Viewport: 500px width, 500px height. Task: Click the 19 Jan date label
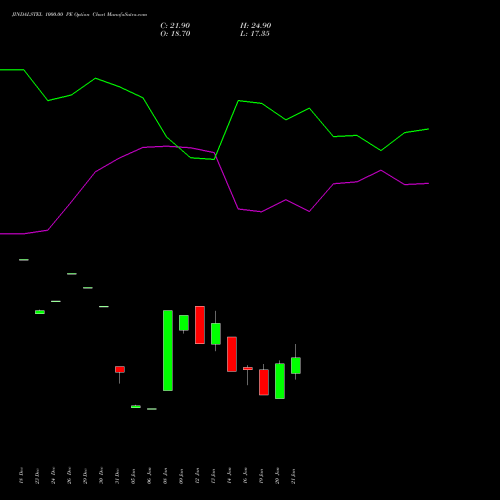(x=261, y=476)
